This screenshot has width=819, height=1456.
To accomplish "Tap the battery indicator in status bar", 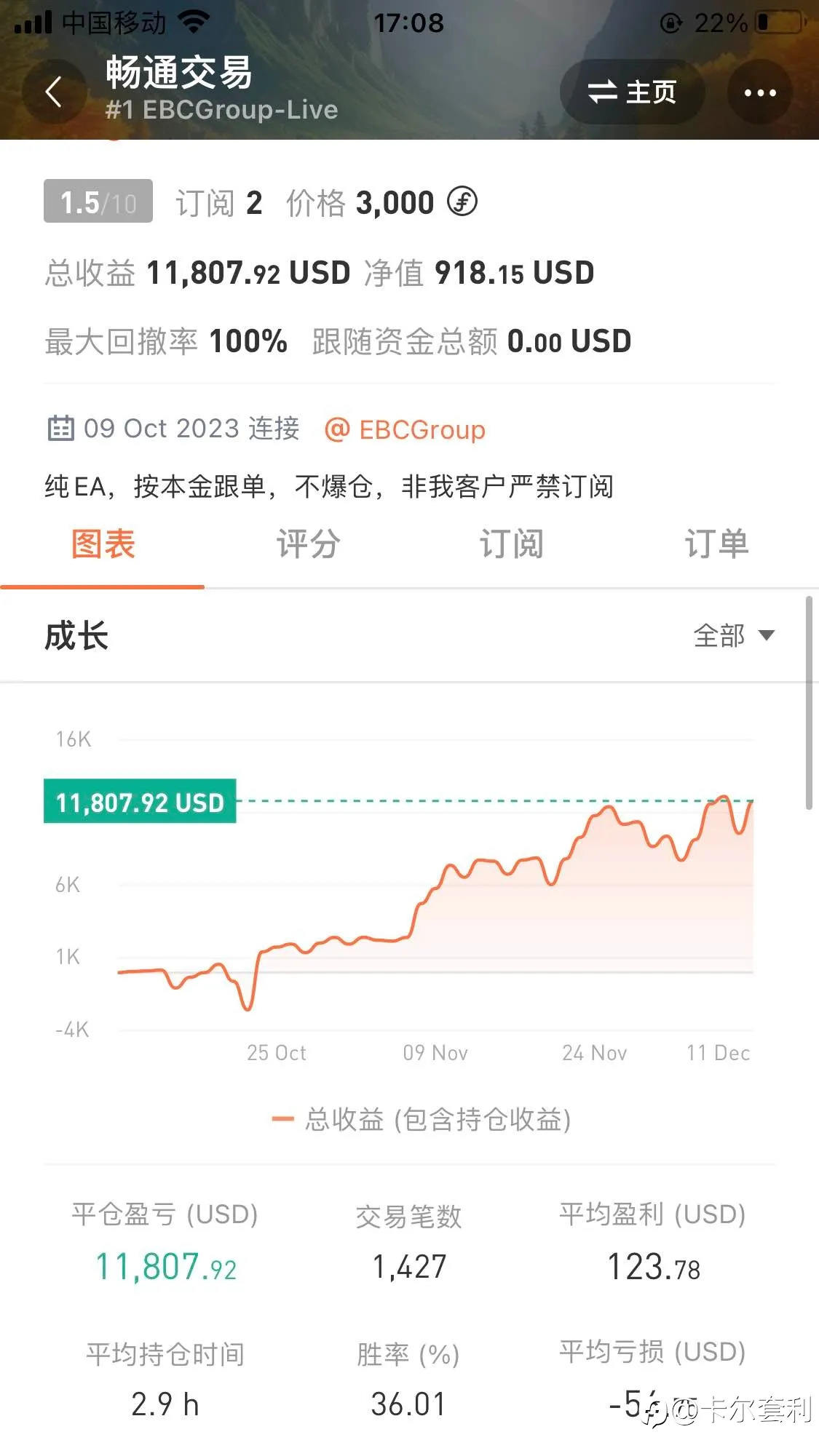I will 780,23.
